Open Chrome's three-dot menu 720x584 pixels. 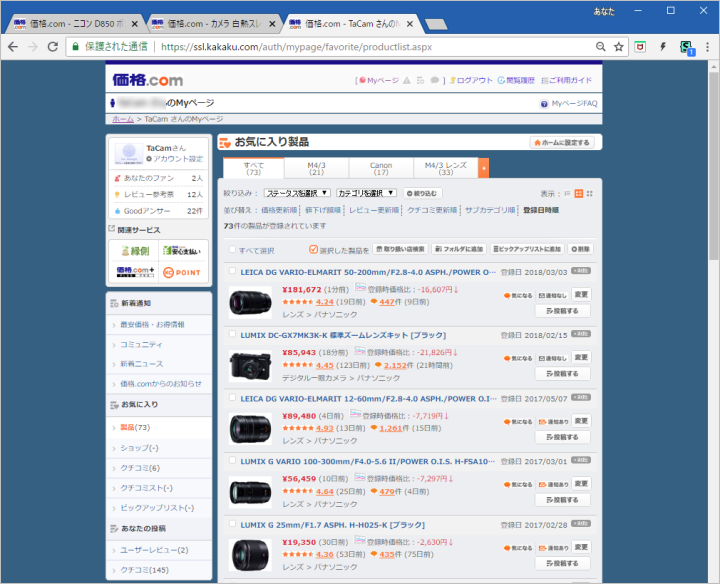point(707,47)
